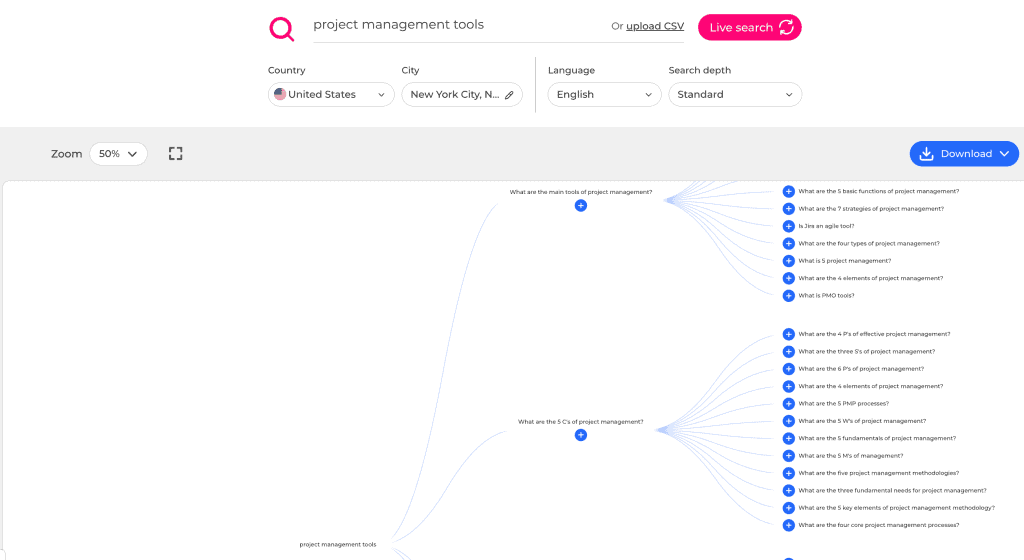
Task: Click plus for '7 strategies of project management'
Action: (x=788, y=209)
